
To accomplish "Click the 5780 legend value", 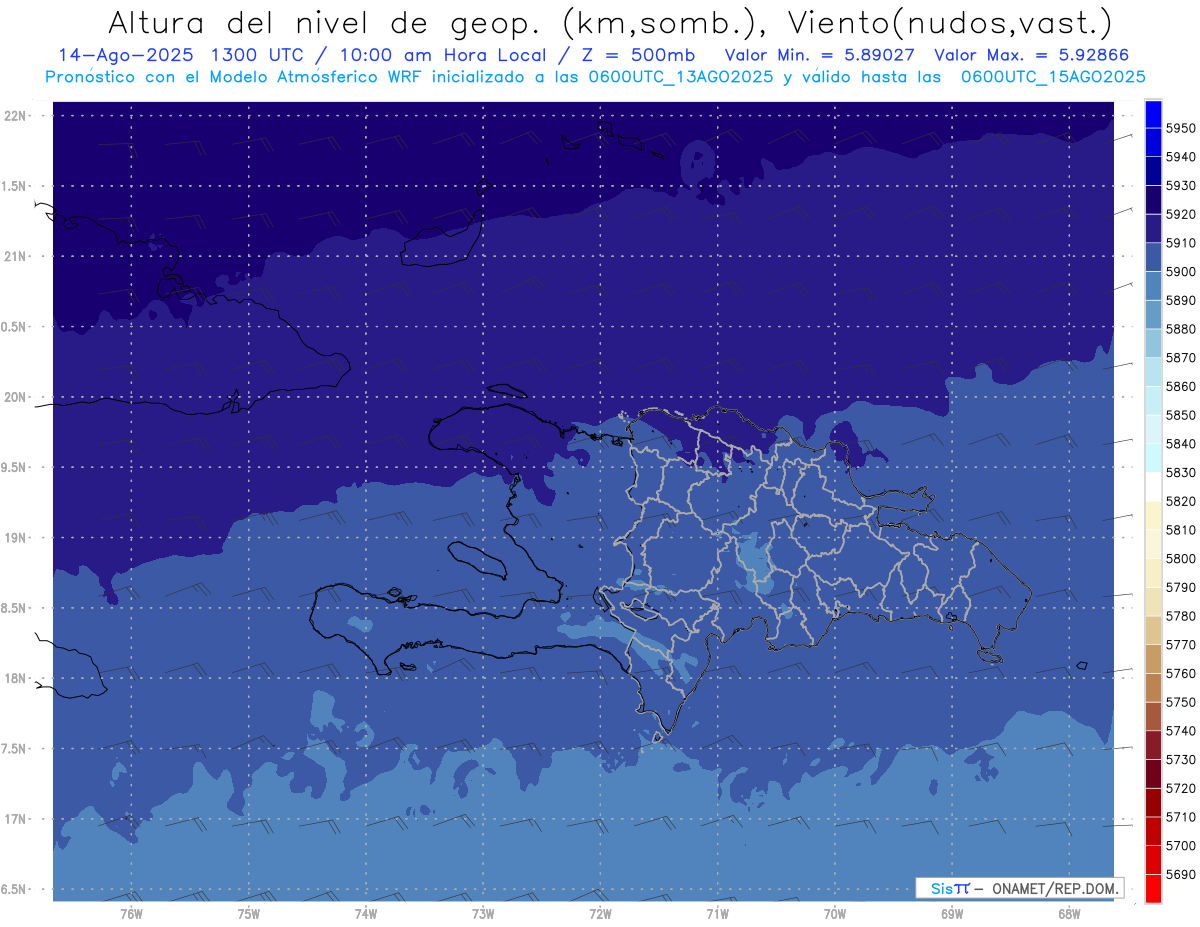I will tap(1181, 616).
